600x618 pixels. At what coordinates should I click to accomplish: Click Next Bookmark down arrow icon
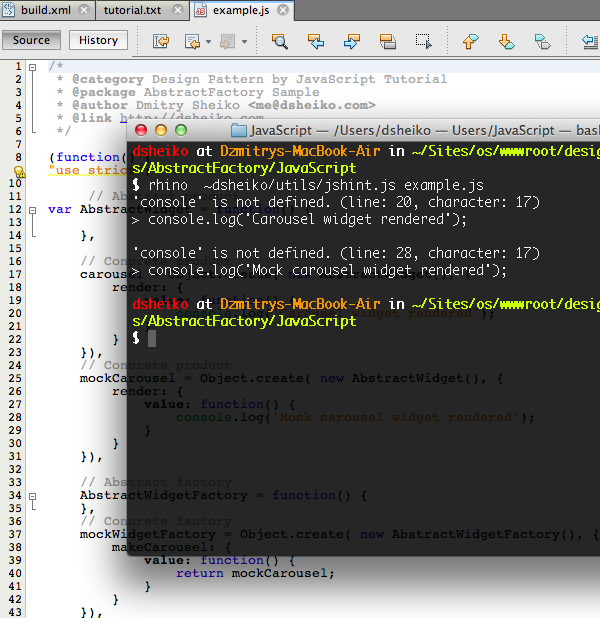[507, 41]
